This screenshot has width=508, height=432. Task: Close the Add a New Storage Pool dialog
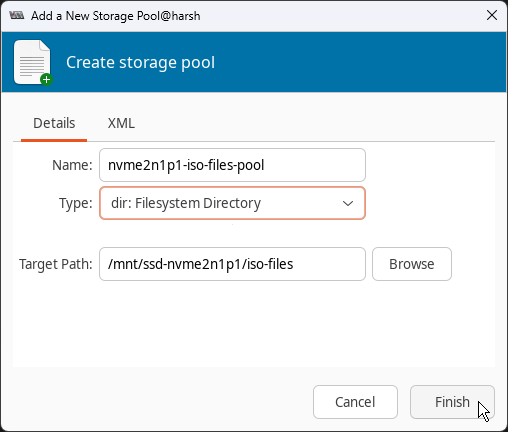click(492, 15)
